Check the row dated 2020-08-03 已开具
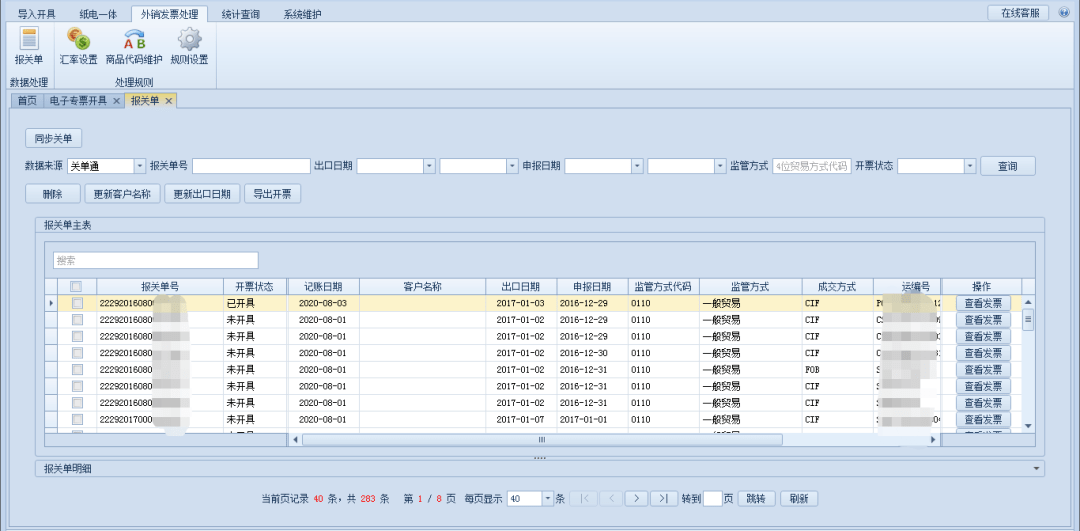This screenshot has width=1080, height=531. [77, 303]
